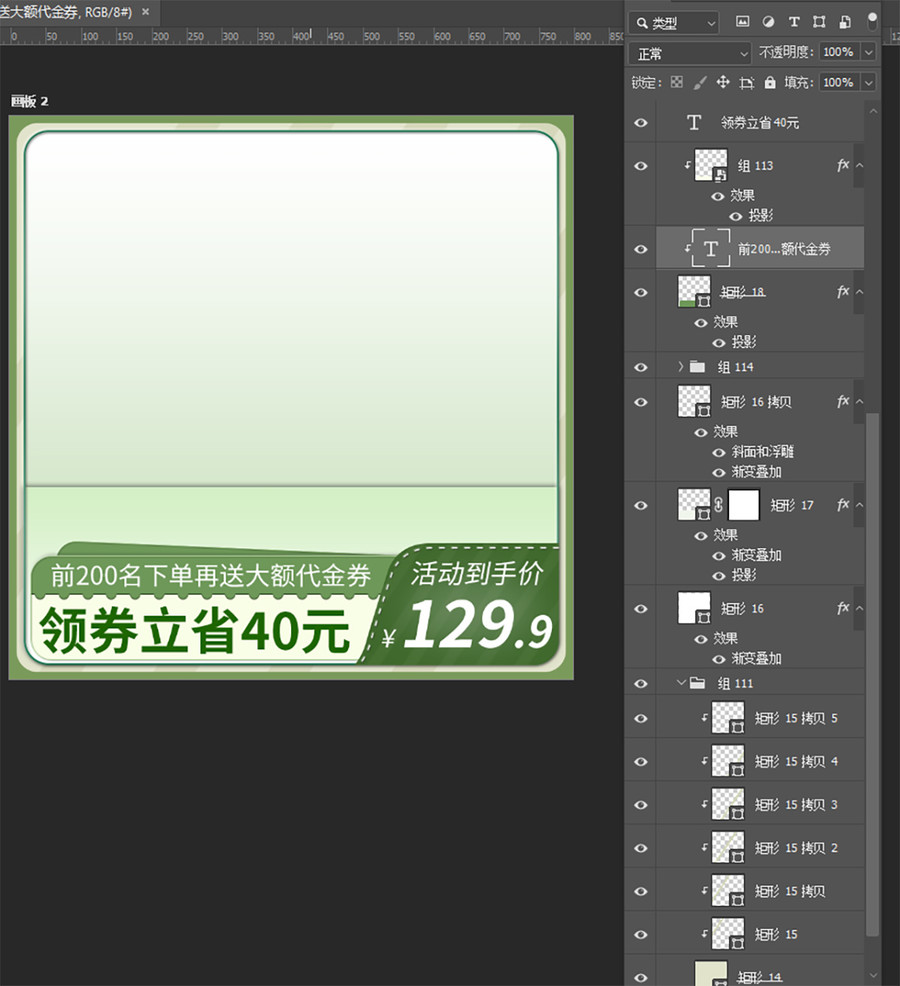Lock artboard nesting icon
This screenshot has width=900, height=986.
(x=747, y=83)
